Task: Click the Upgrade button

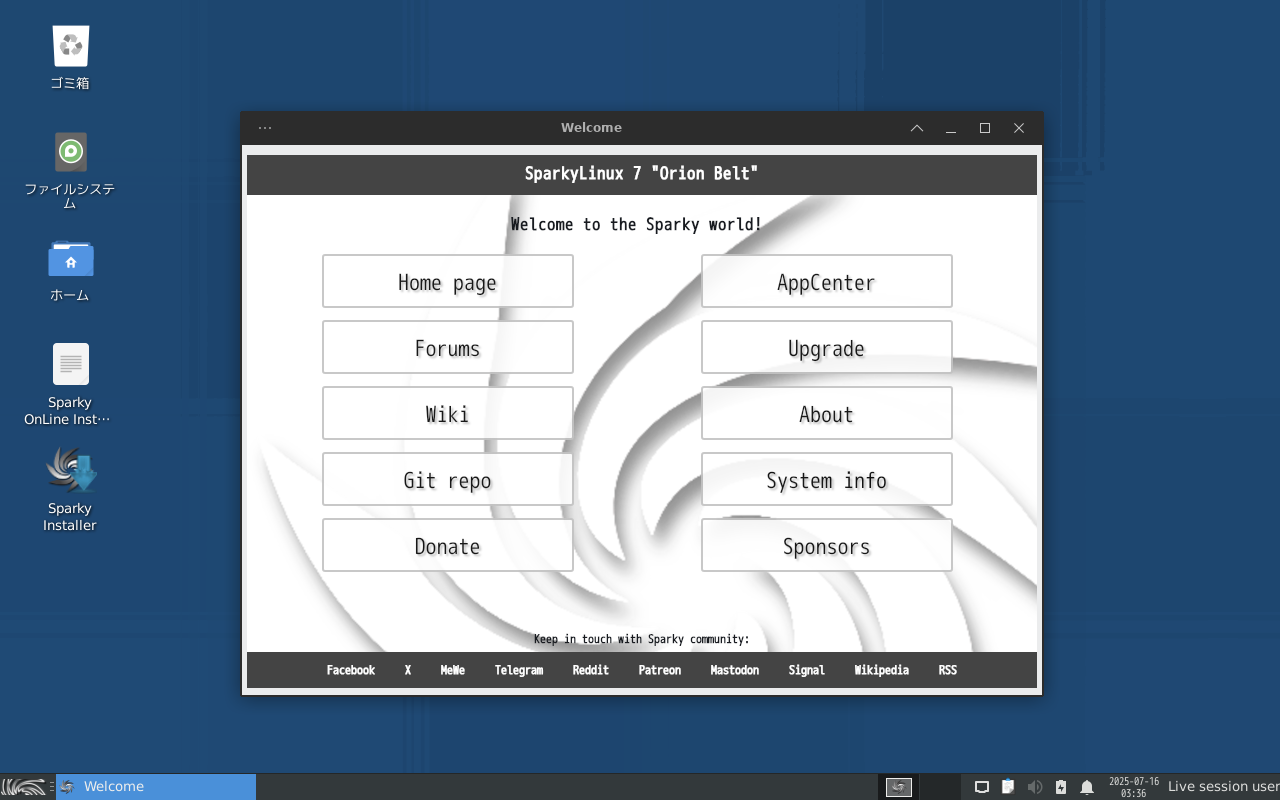Action: pos(827,347)
